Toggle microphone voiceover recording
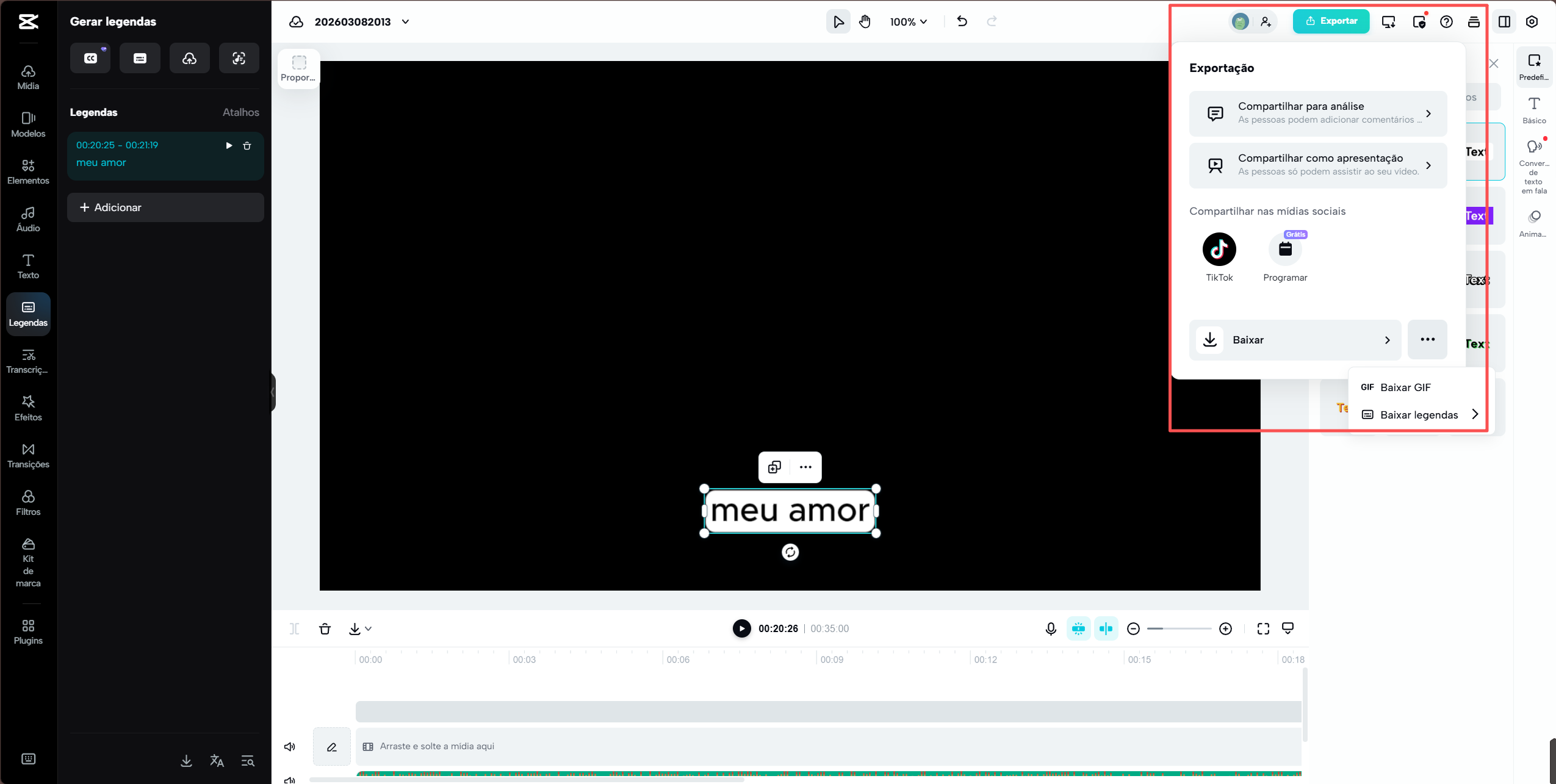The height and width of the screenshot is (784, 1556). [1050, 628]
